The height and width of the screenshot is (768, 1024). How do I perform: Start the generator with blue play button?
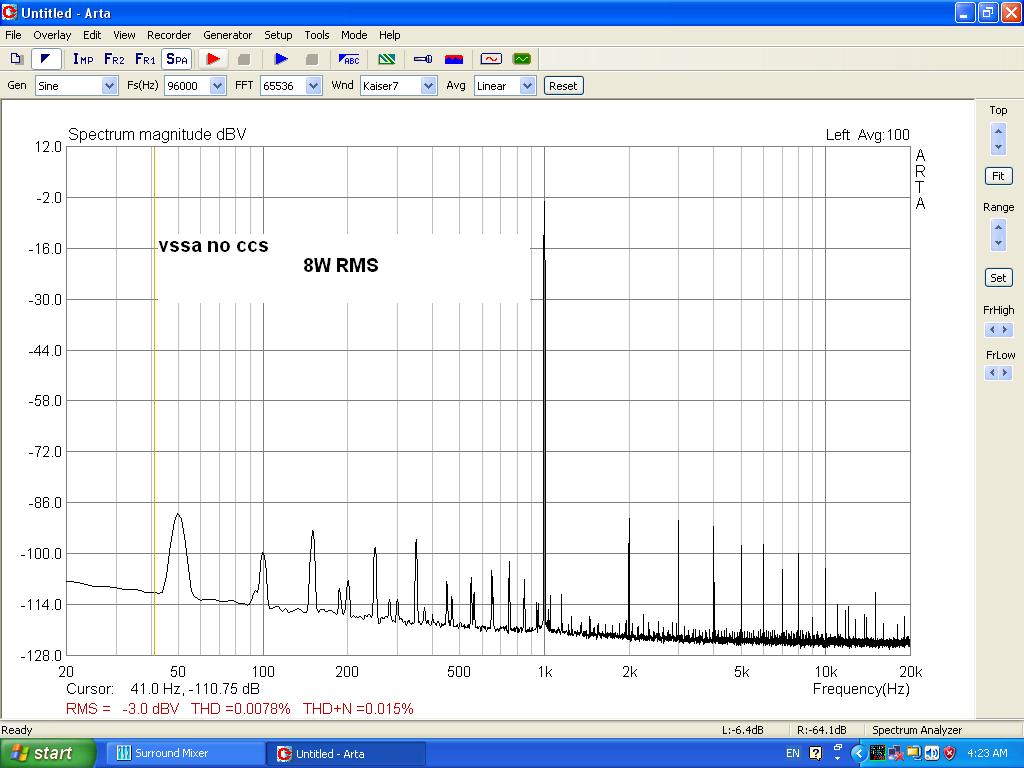click(281, 59)
